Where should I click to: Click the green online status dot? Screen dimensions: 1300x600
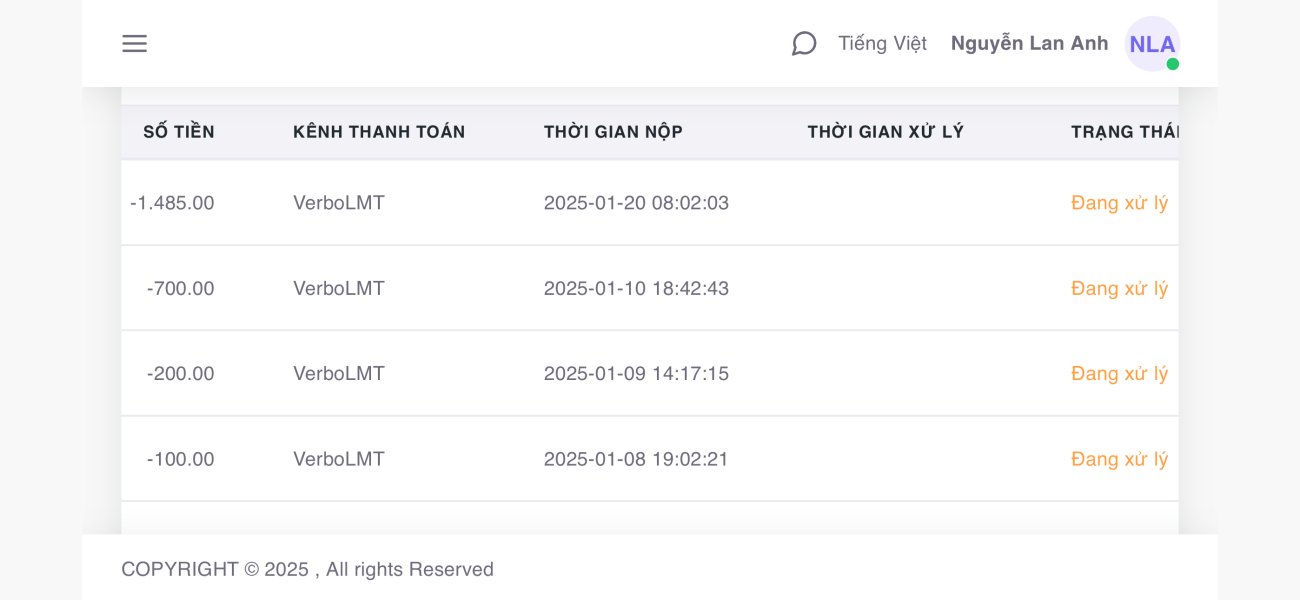click(x=1172, y=64)
